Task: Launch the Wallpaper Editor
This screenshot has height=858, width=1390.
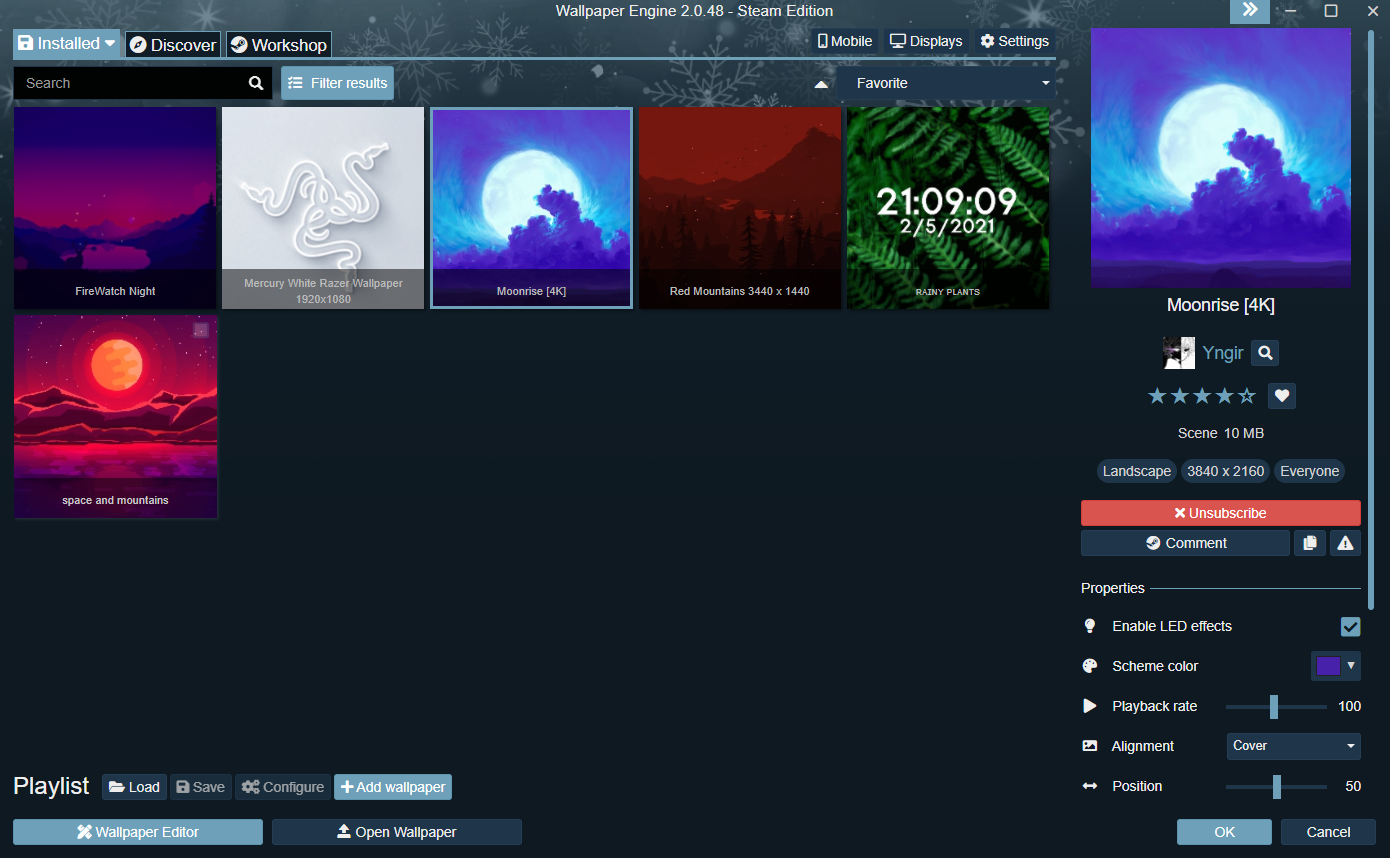Action: 138,832
